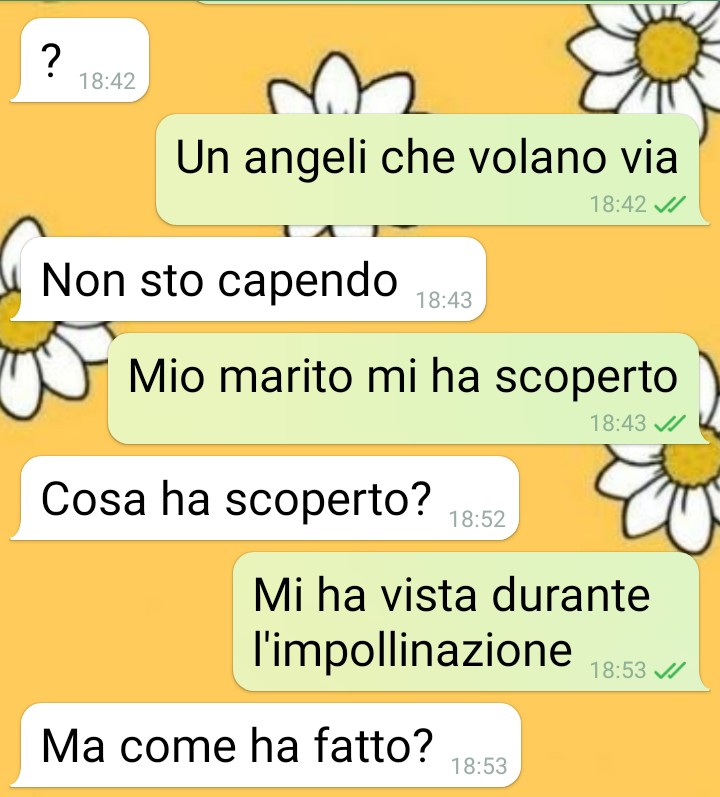Click the 18:43 timestamp on 'Non sto capendo'
Image resolution: width=720 pixels, height=797 pixels.
pyautogui.click(x=444, y=300)
